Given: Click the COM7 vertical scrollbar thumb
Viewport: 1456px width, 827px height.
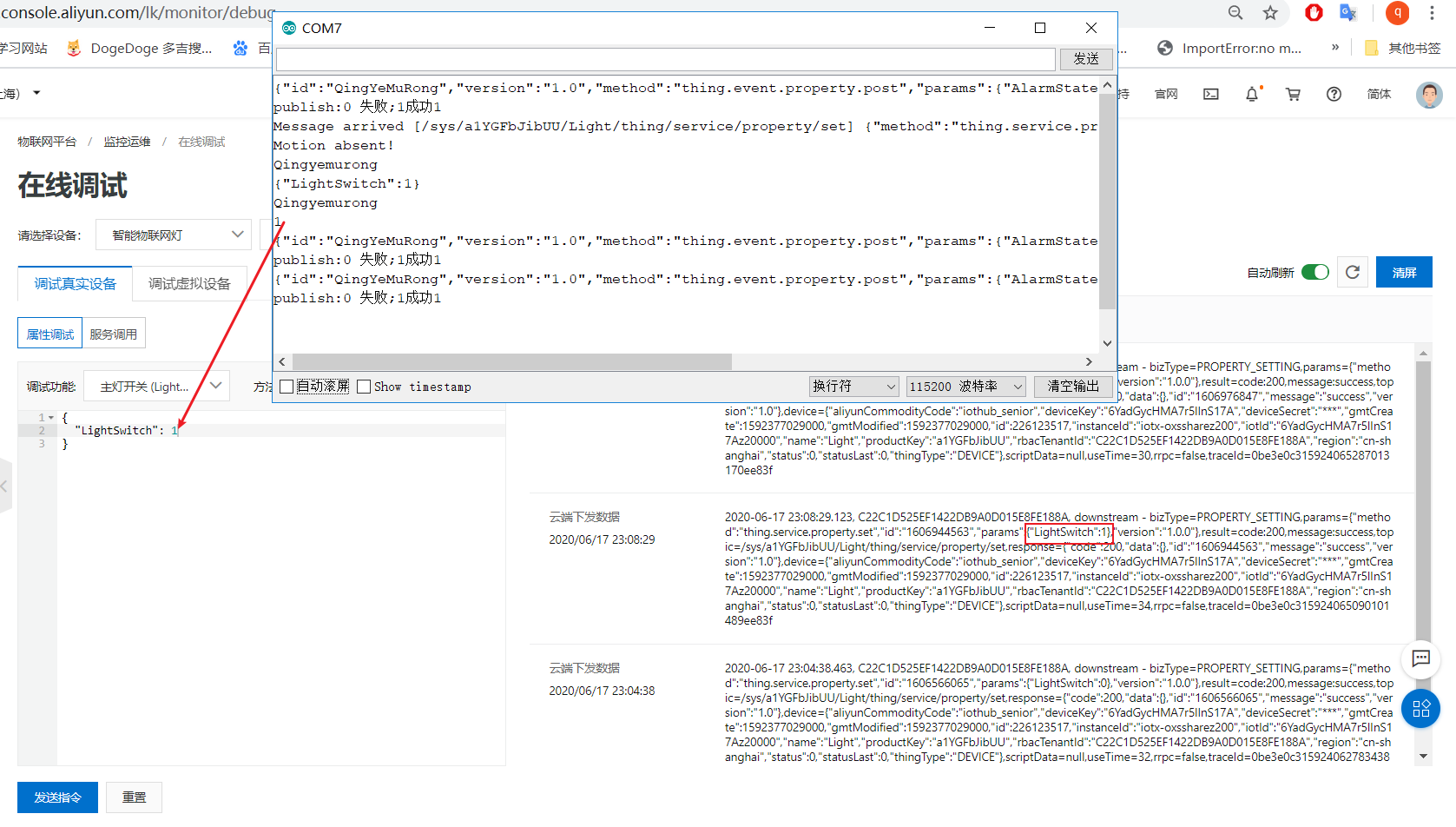Looking at the screenshot, I should 1107,202.
